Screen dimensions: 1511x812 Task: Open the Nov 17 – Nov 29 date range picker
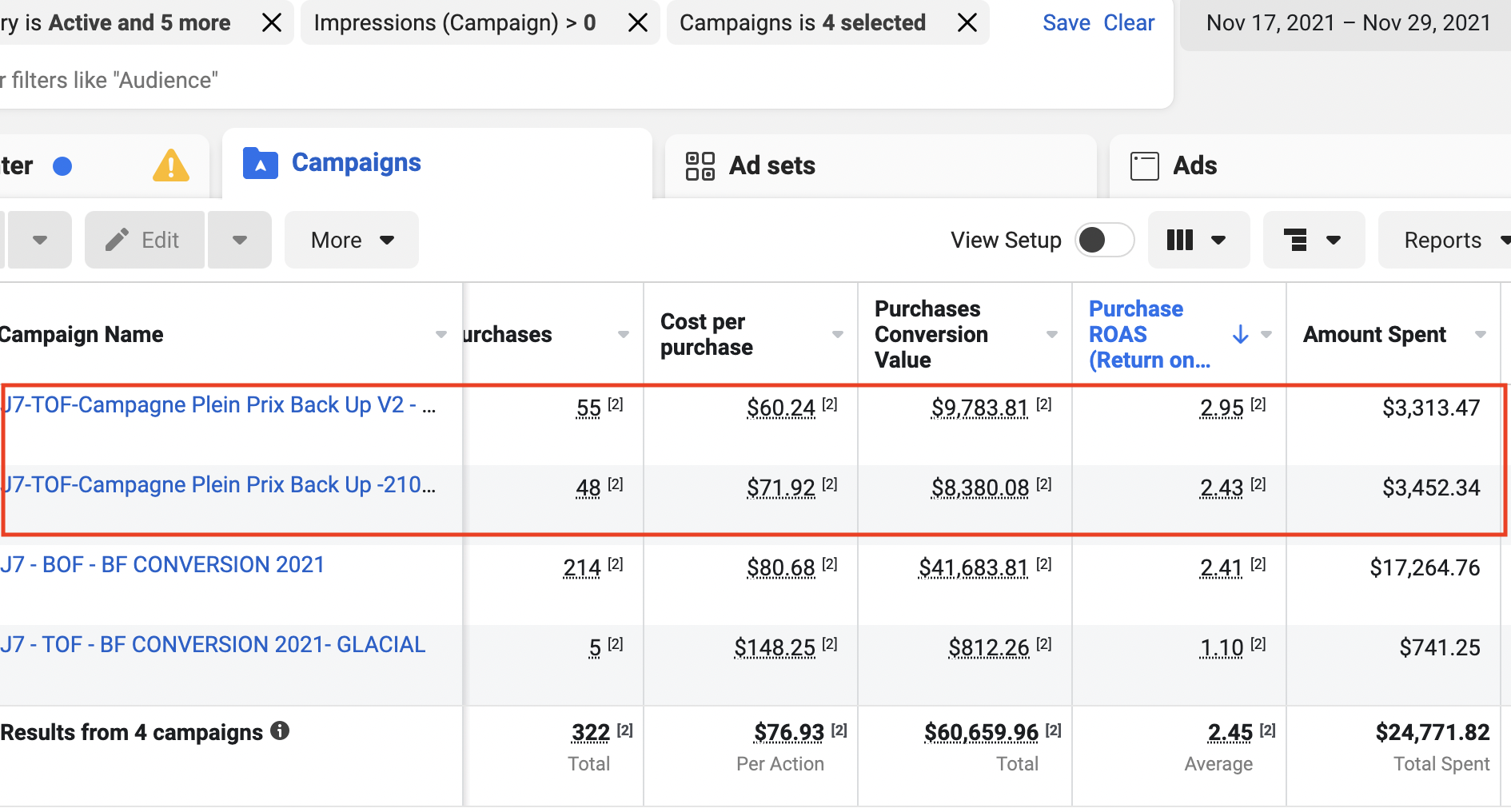(x=1347, y=23)
